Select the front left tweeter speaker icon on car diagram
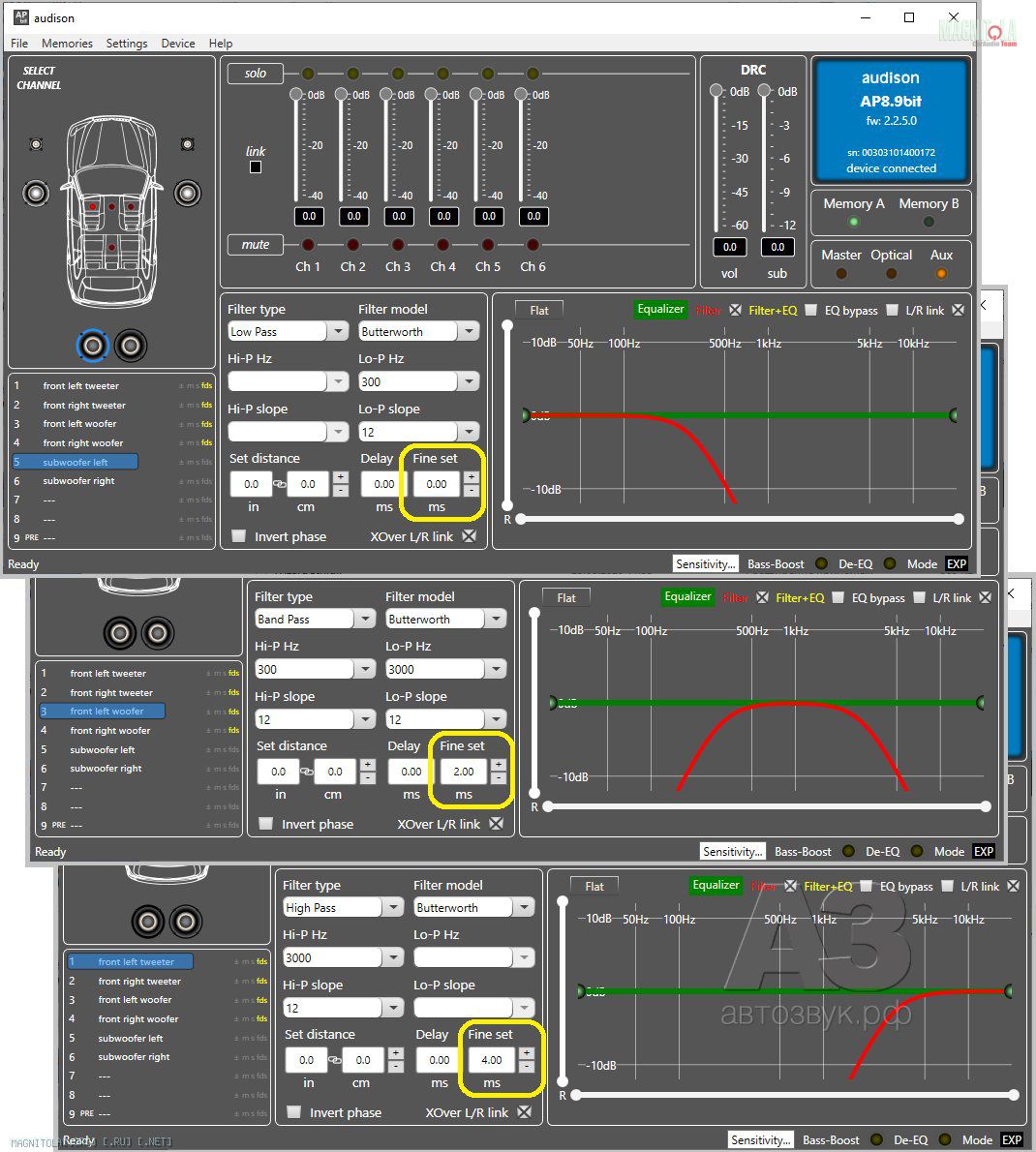 coord(35,144)
